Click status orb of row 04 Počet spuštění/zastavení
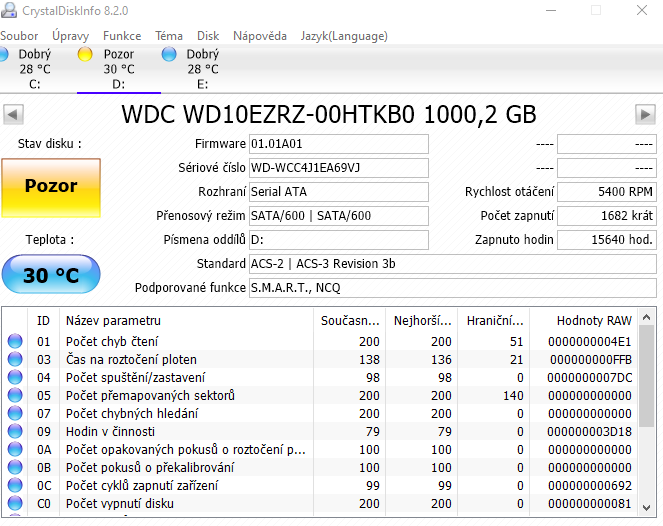 15,377
